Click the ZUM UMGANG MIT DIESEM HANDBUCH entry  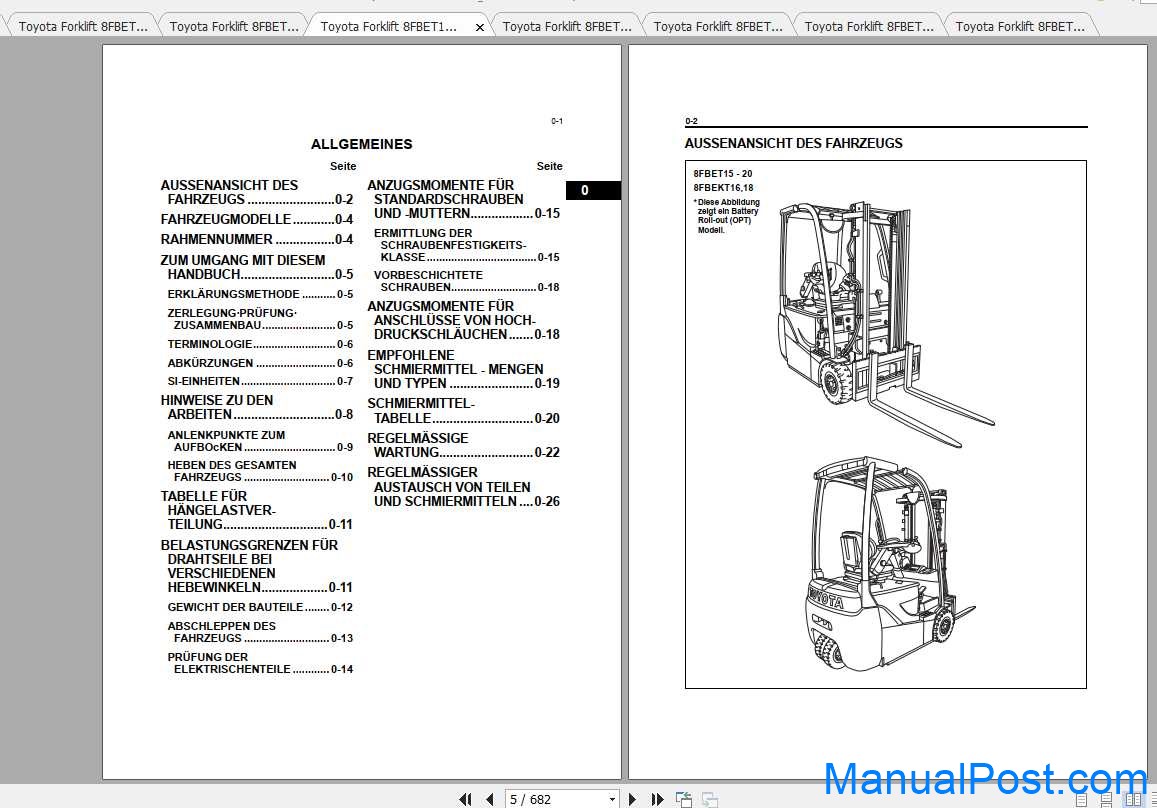(257, 267)
